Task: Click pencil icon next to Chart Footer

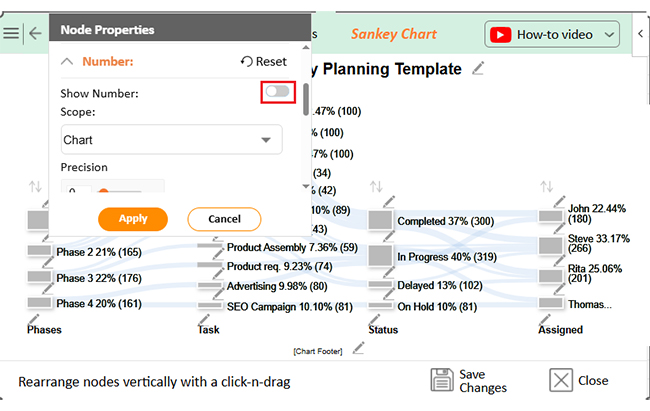Action: pyautogui.click(x=358, y=348)
